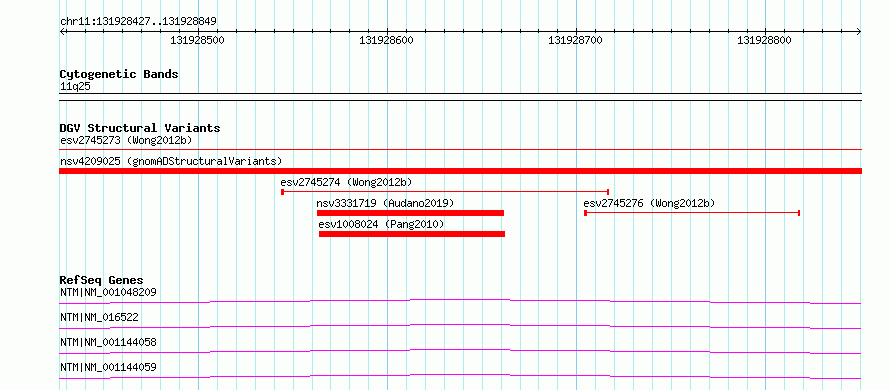Viewport: 890px width, 390px height.
Task: Click the esv2745274 variant span line
Action: click(x=445, y=192)
